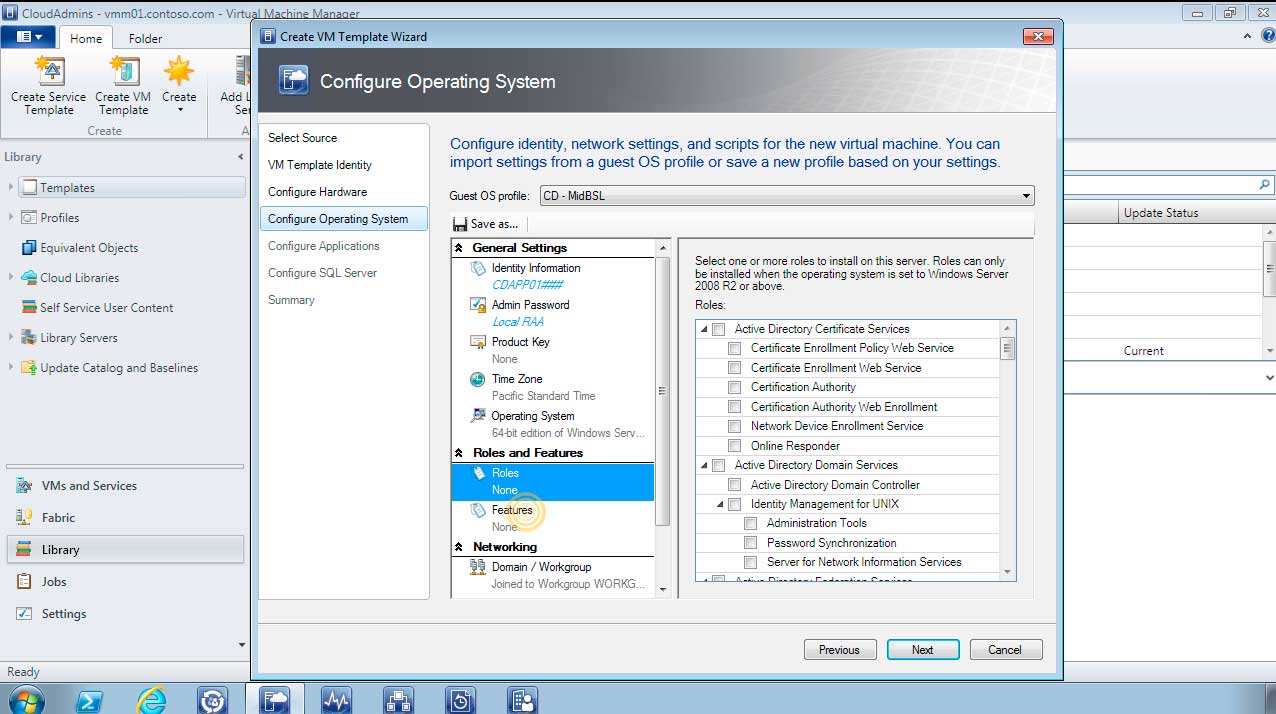This screenshot has width=1276, height=714.
Task: Check Network Device Enrollment Service
Action: 735,426
